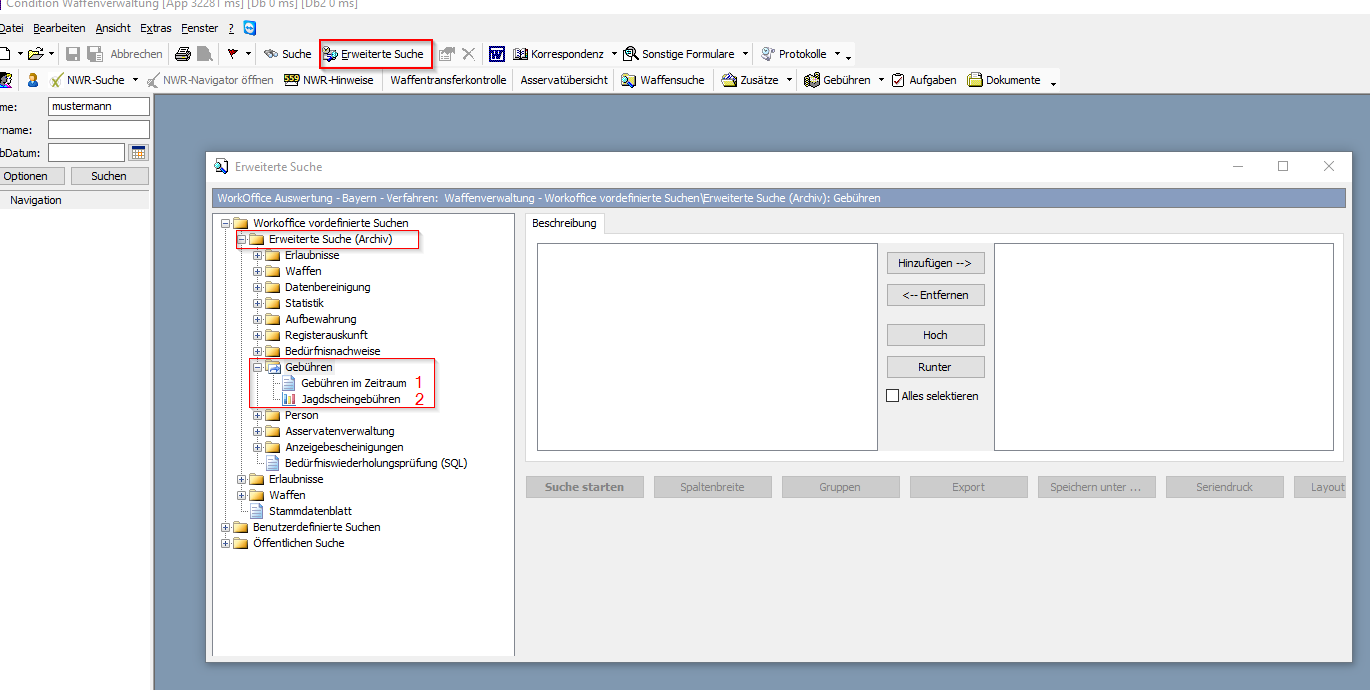Click the Hinzufügen --> button

click(935, 263)
